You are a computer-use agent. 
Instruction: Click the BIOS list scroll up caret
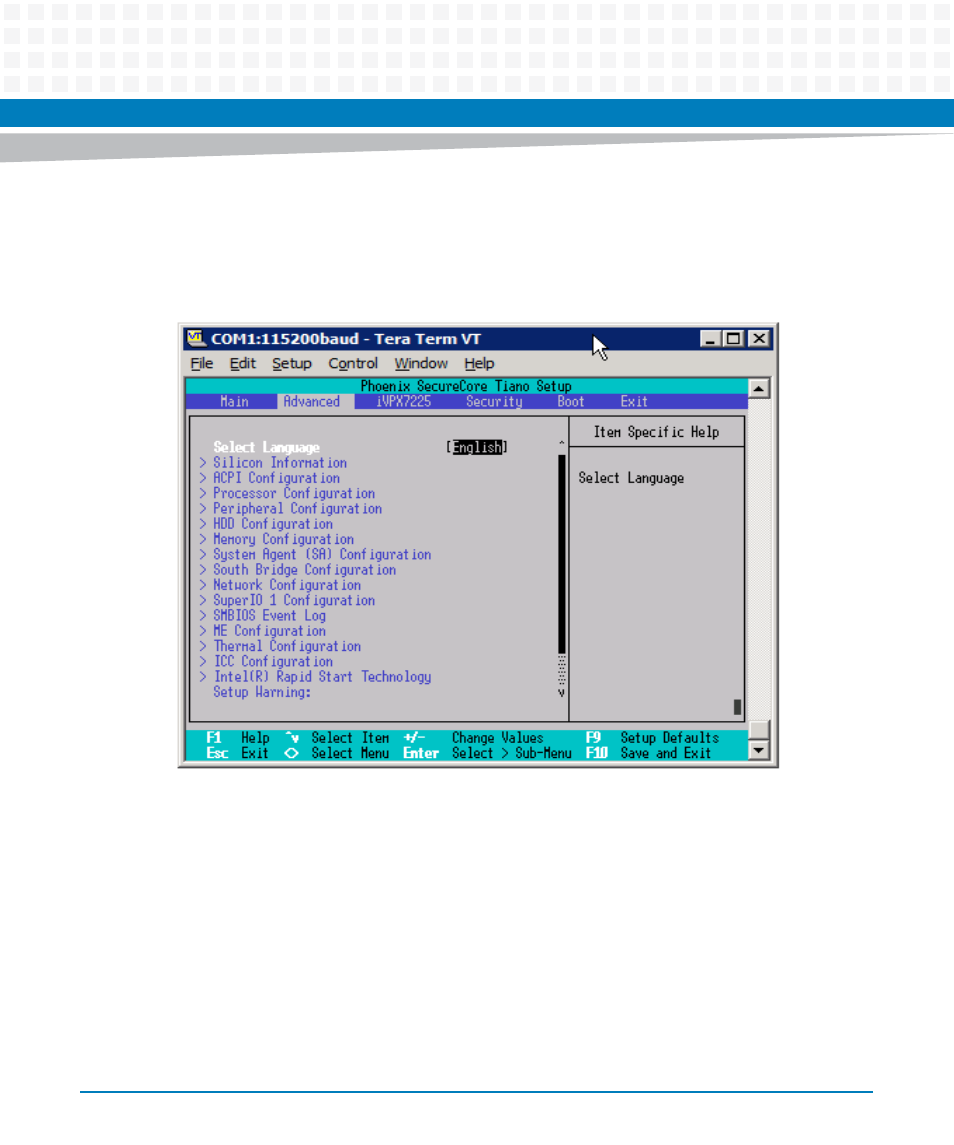tap(561, 443)
